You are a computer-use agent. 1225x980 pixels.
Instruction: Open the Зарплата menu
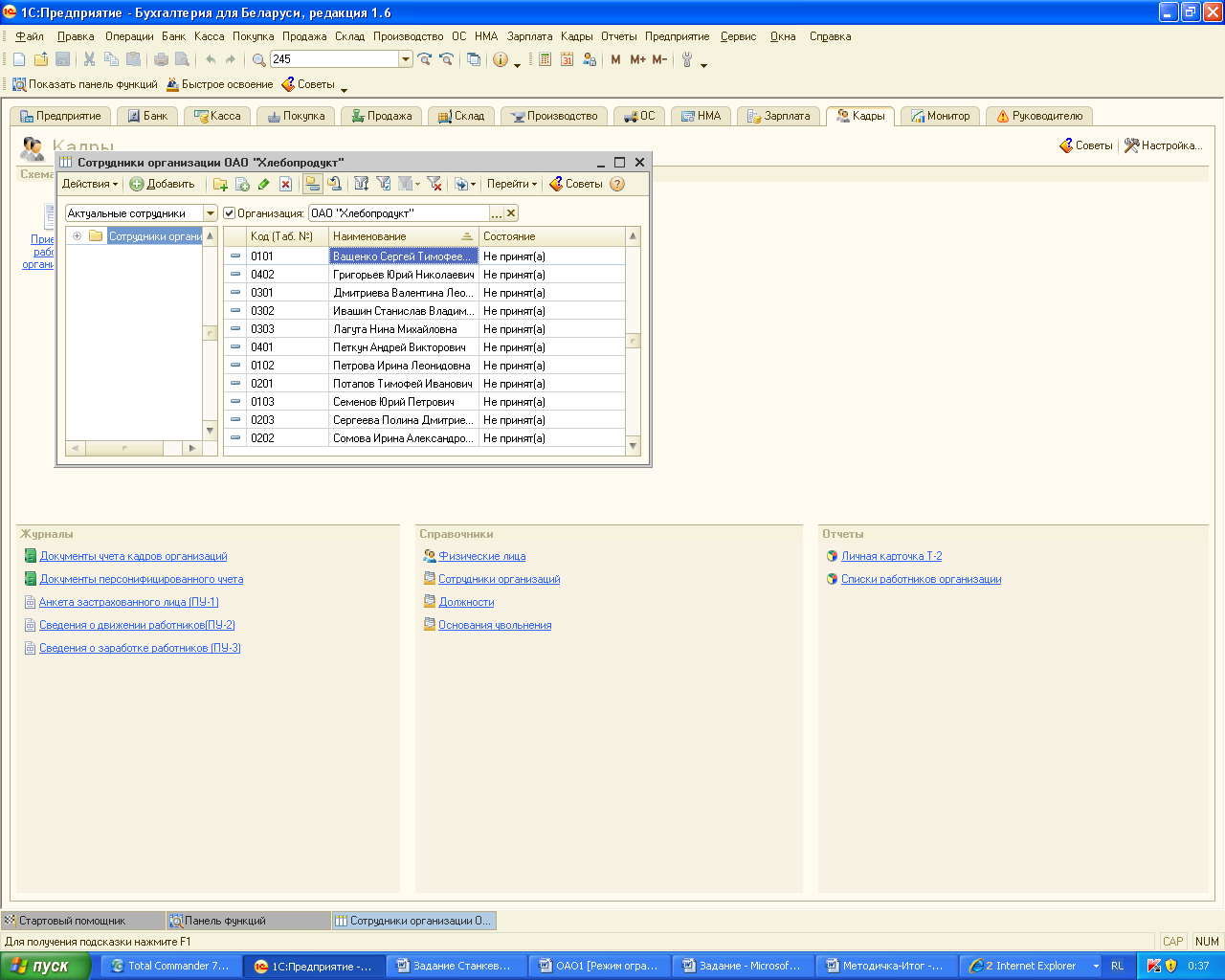click(x=530, y=36)
